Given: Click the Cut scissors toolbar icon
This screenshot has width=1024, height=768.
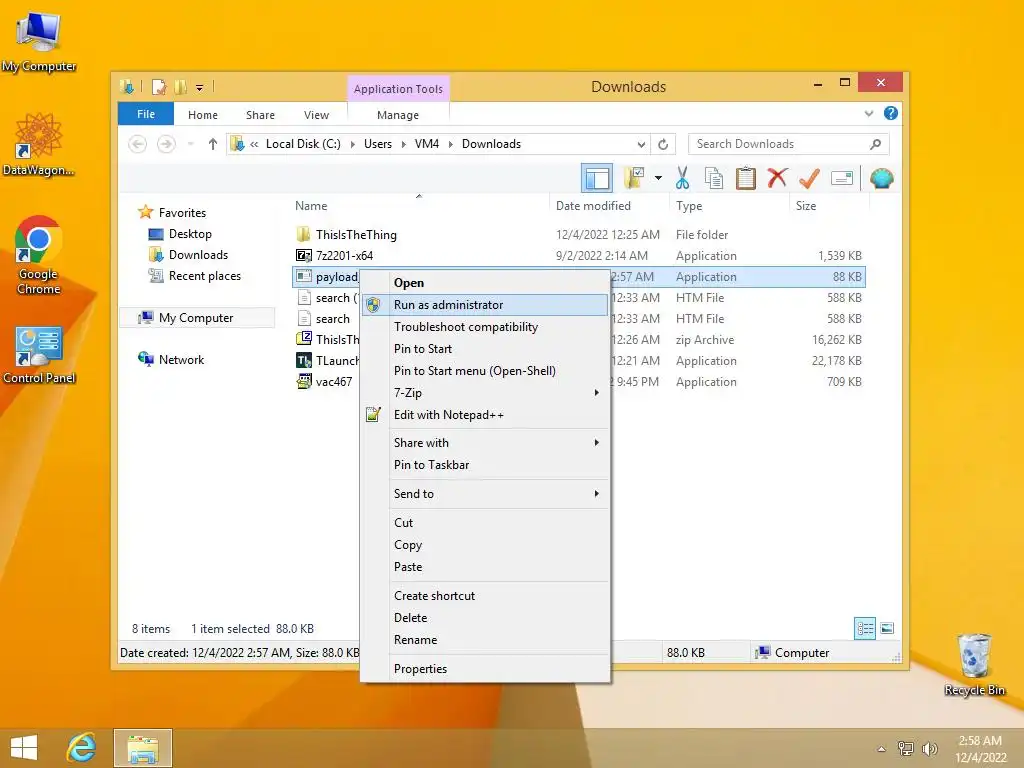Looking at the screenshot, I should tap(682, 178).
